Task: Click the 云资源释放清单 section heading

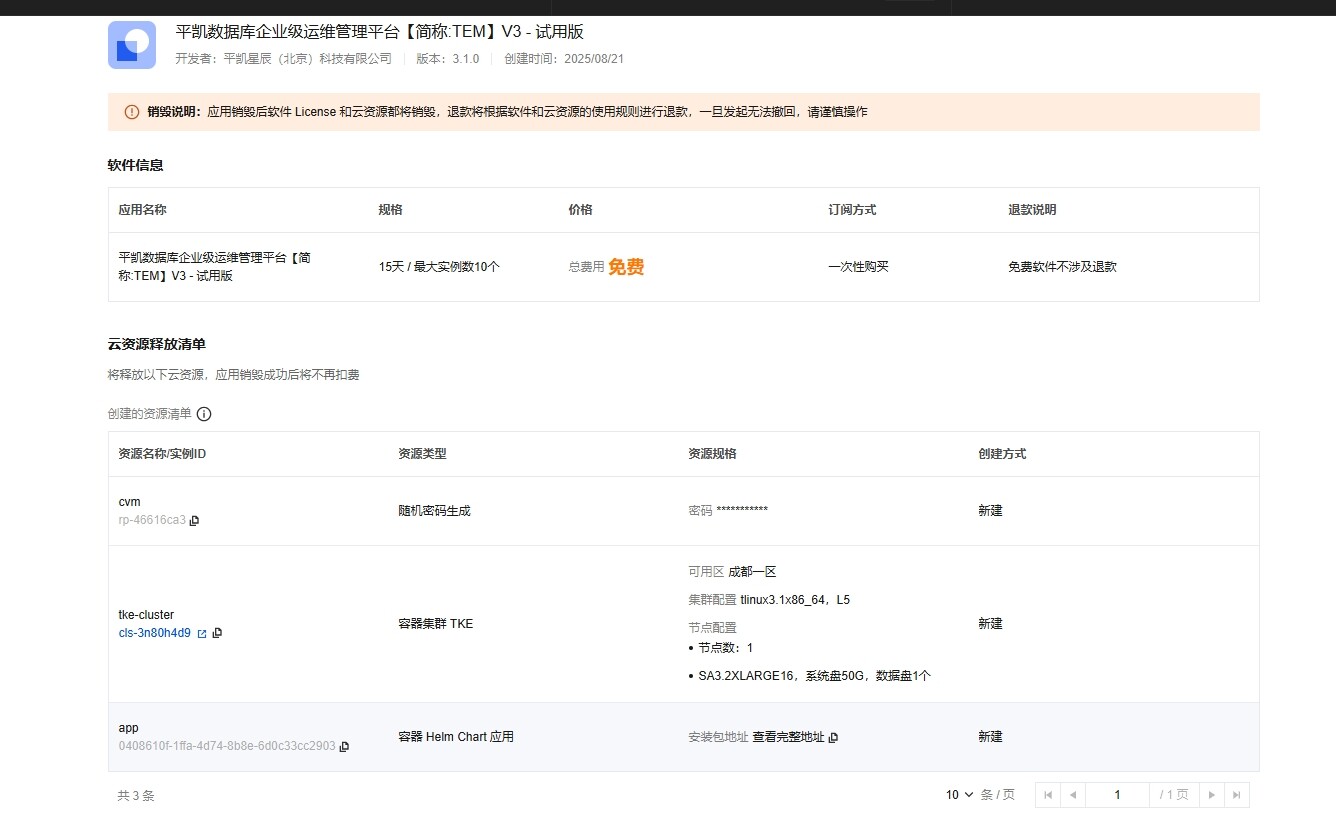Action: [x=157, y=344]
